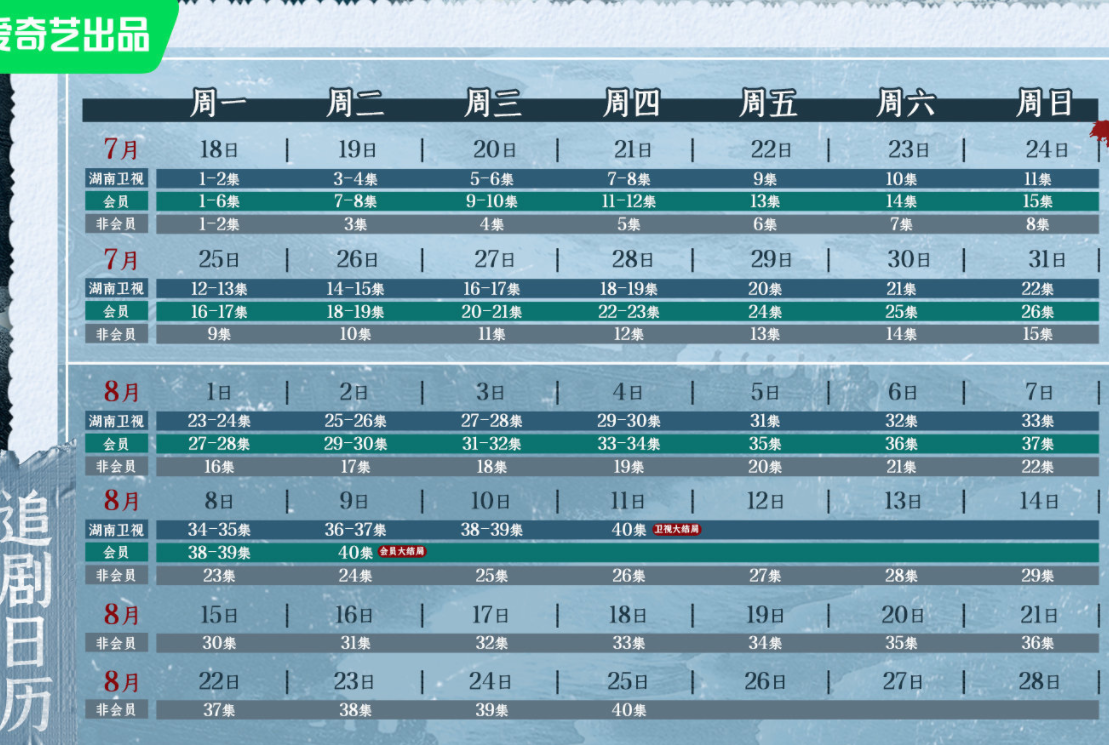The height and width of the screenshot is (745, 1109).
Task: Click the 会员大结局 red badge
Action: coord(402,551)
